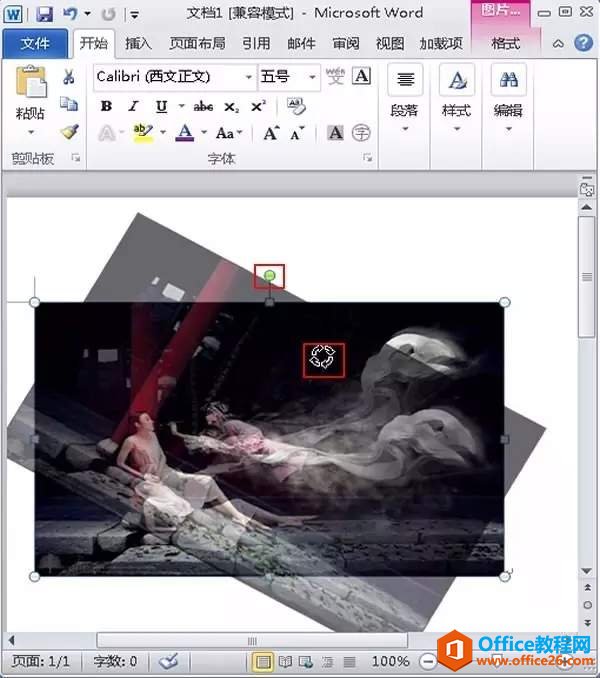Click the Select Browse Object circle button
Viewport: 600px width, 678px height.
[587, 604]
